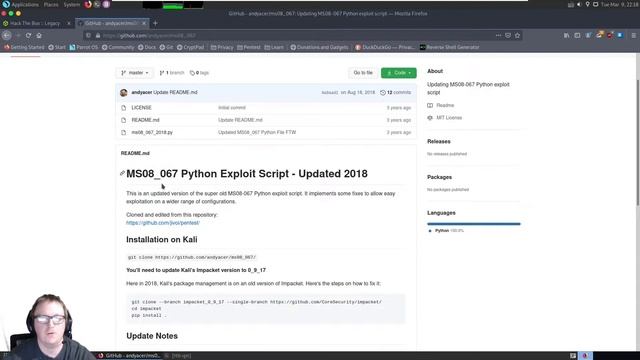Click the MIT License scale icon
640x360 pixels.
430,118
